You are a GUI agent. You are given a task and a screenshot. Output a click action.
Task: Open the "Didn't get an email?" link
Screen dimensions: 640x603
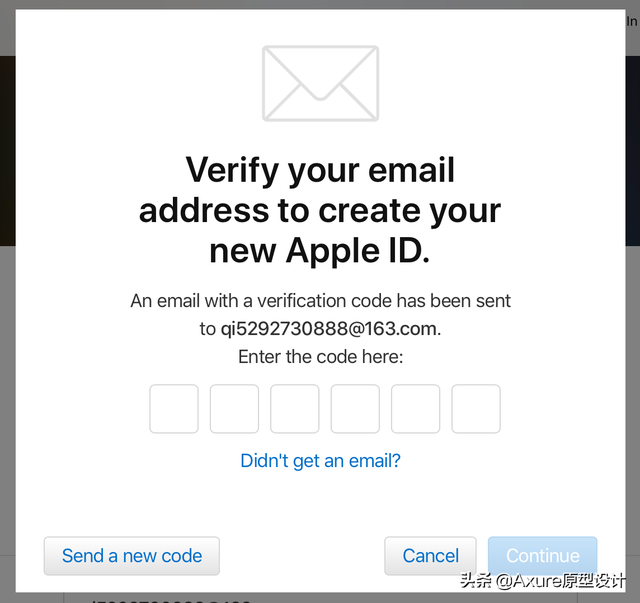pos(320,461)
